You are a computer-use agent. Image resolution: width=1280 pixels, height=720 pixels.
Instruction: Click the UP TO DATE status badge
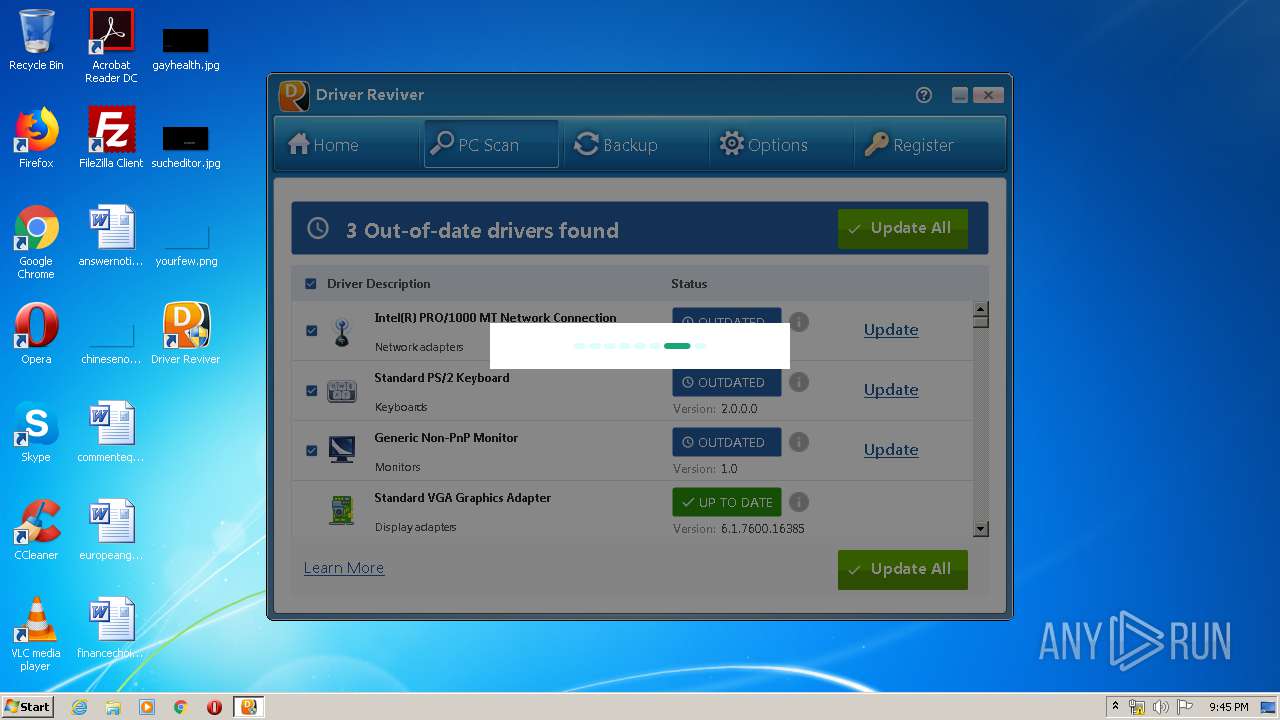(x=727, y=502)
